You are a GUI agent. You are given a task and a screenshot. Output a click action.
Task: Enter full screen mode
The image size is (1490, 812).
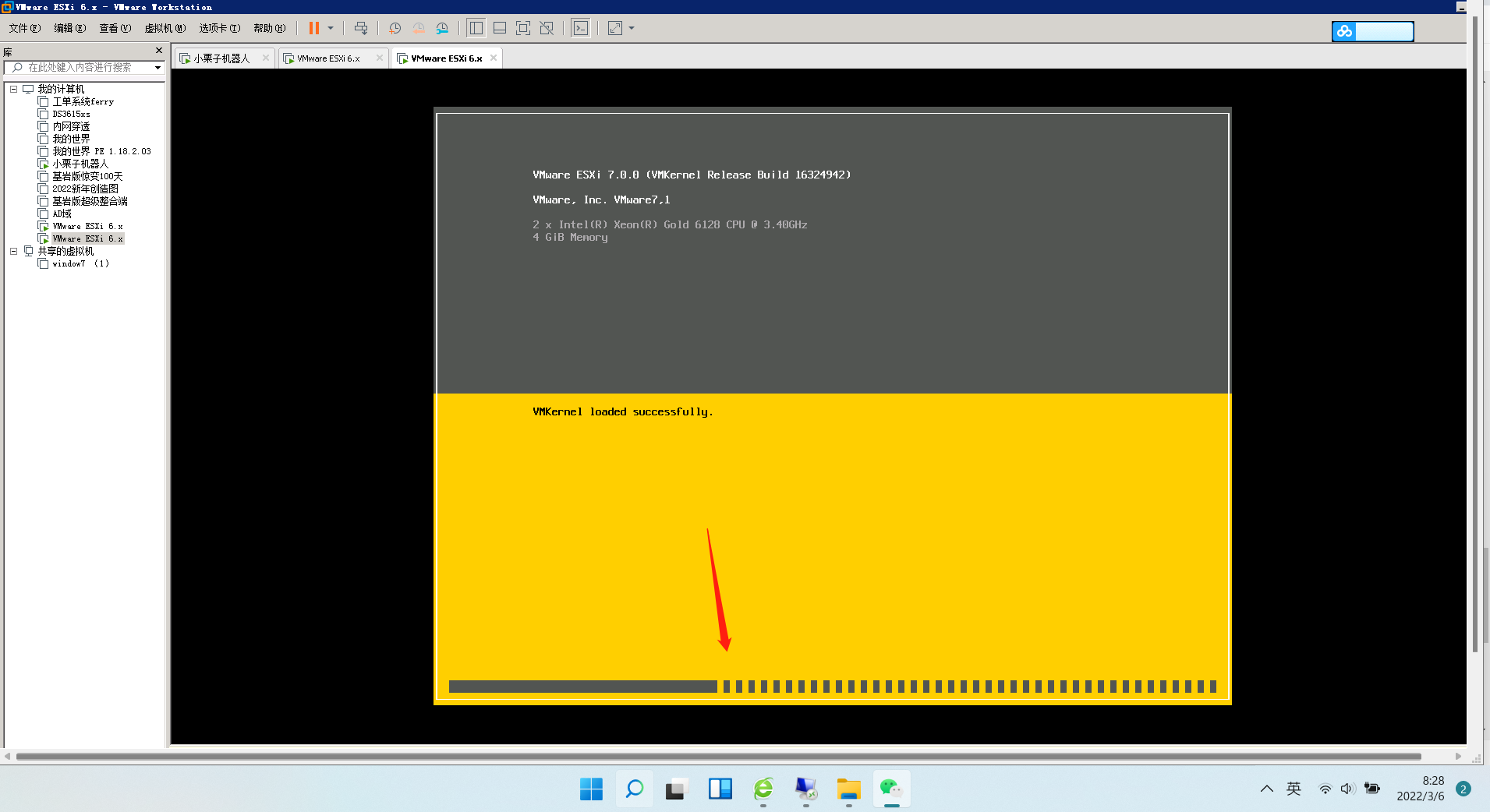pos(523,28)
